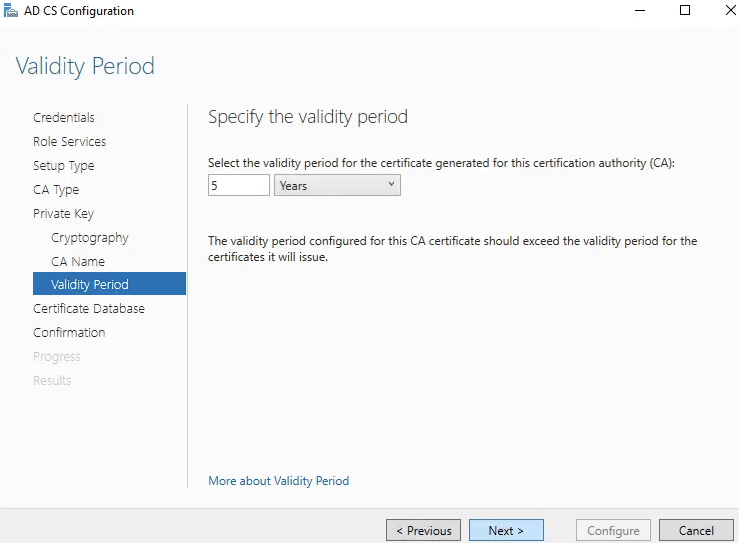Viewport: 739px width, 543px height.
Task: Select the highlighted Validity Period step
Action: point(90,285)
